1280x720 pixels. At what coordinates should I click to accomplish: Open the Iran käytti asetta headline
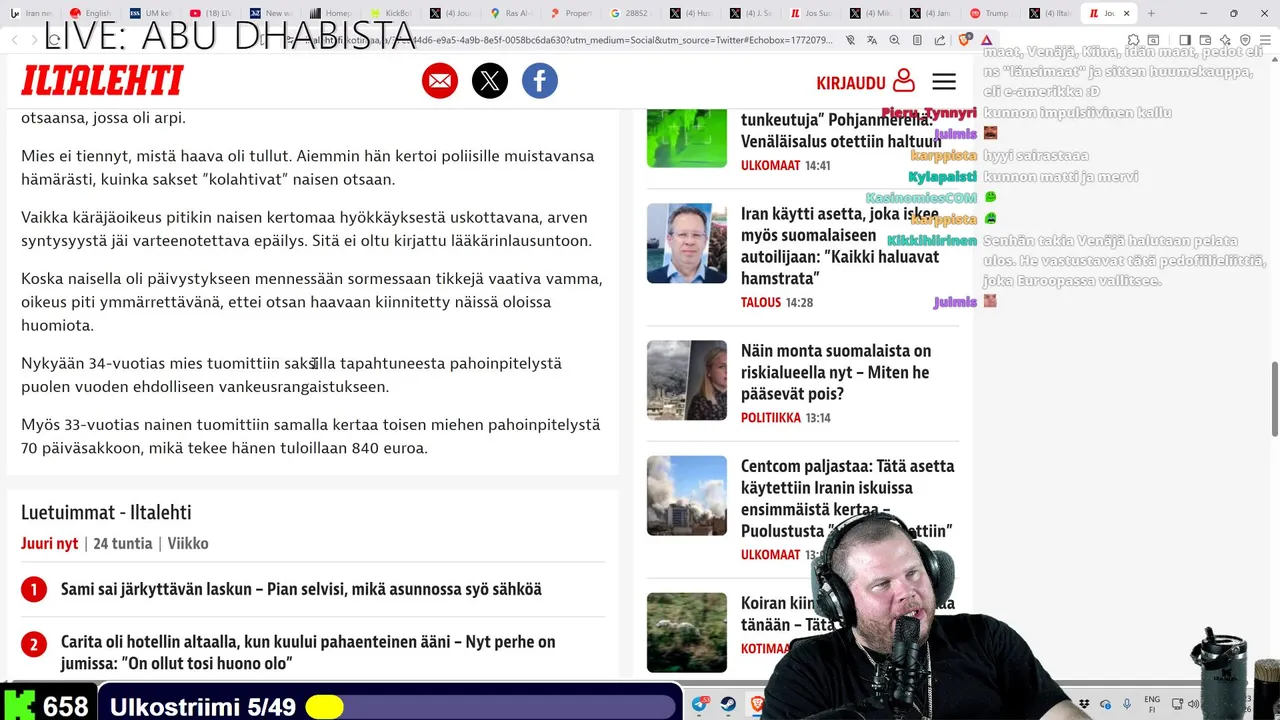coord(840,246)
